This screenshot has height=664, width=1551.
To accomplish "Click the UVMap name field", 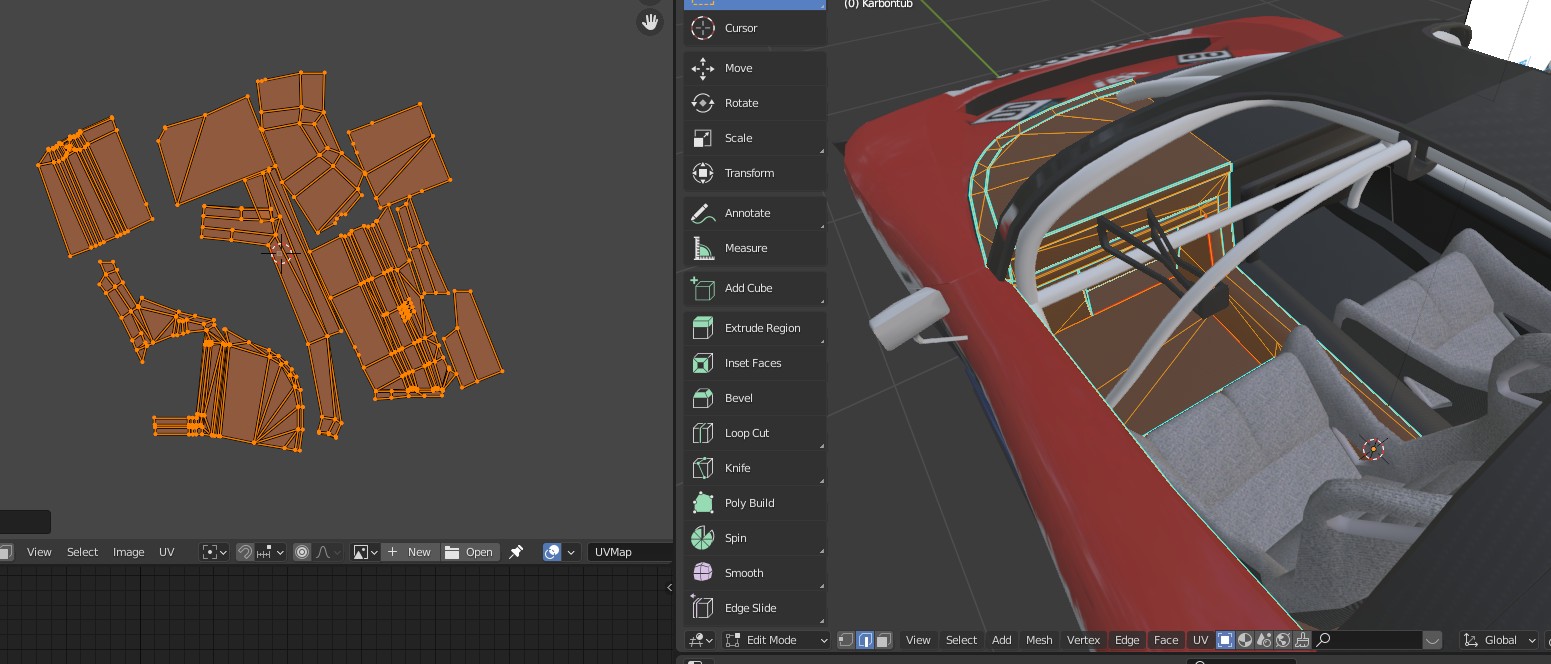I will point(630,552).
